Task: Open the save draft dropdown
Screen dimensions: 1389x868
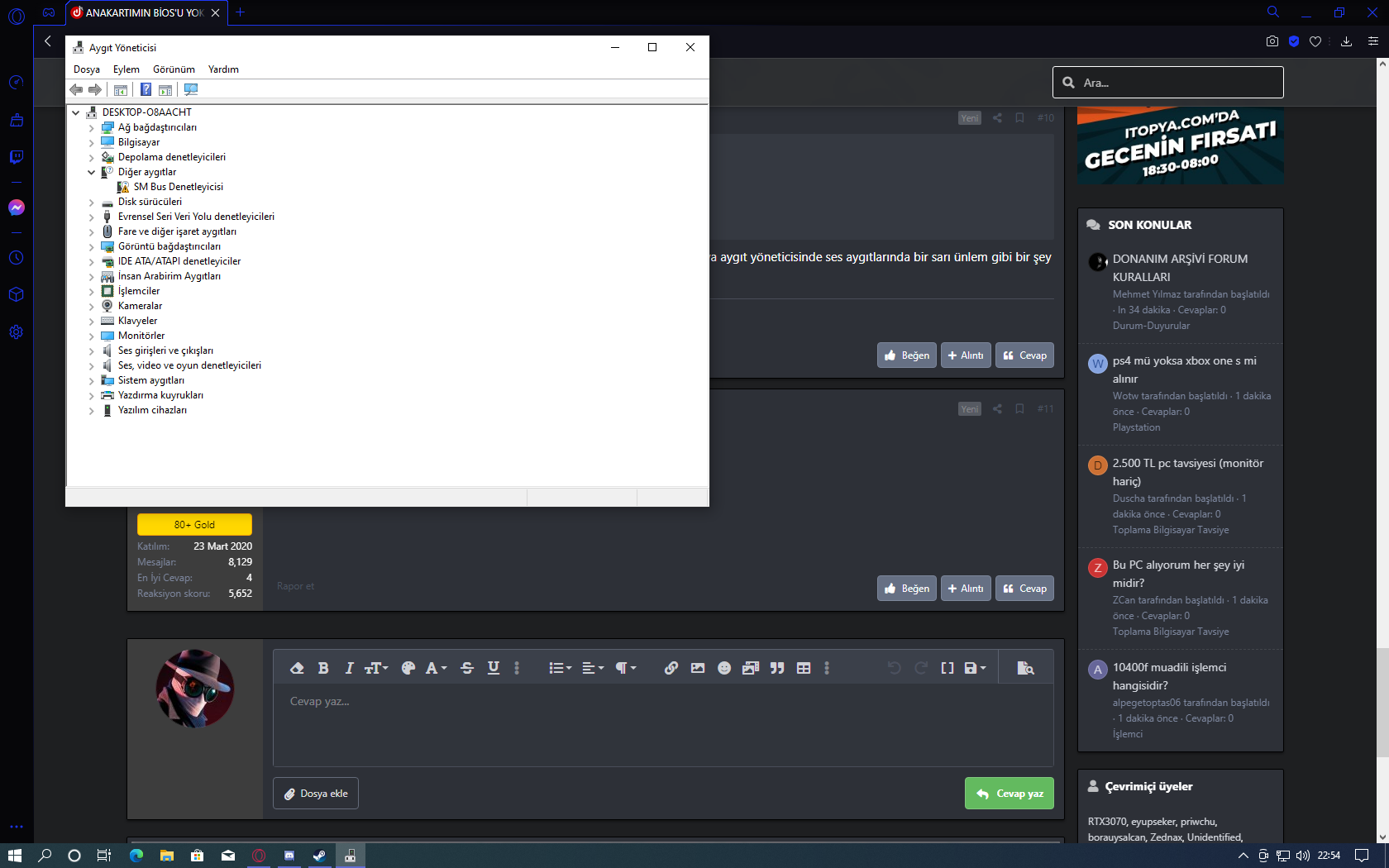Action: tap(976, 668)
